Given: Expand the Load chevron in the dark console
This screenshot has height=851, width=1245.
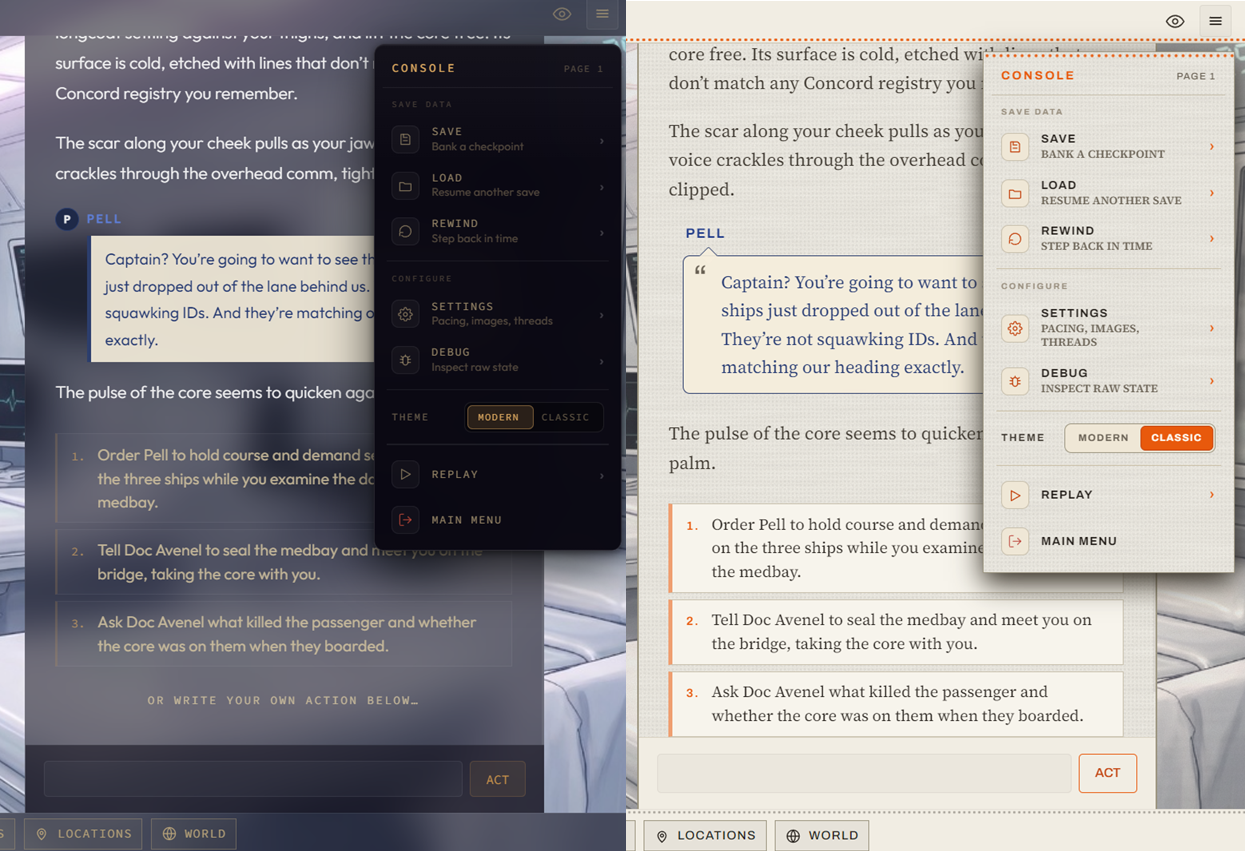Looking at the screenshot, I should pyautogui.click(x=601, y=187).
